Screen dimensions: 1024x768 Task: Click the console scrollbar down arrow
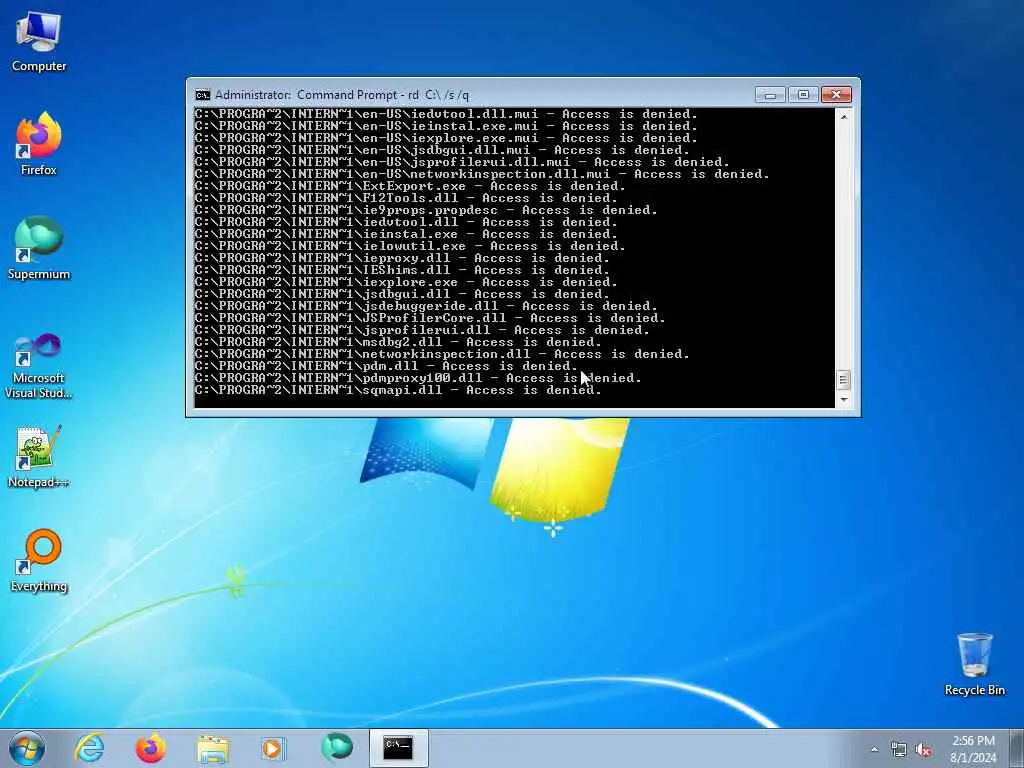coord(843,400)
